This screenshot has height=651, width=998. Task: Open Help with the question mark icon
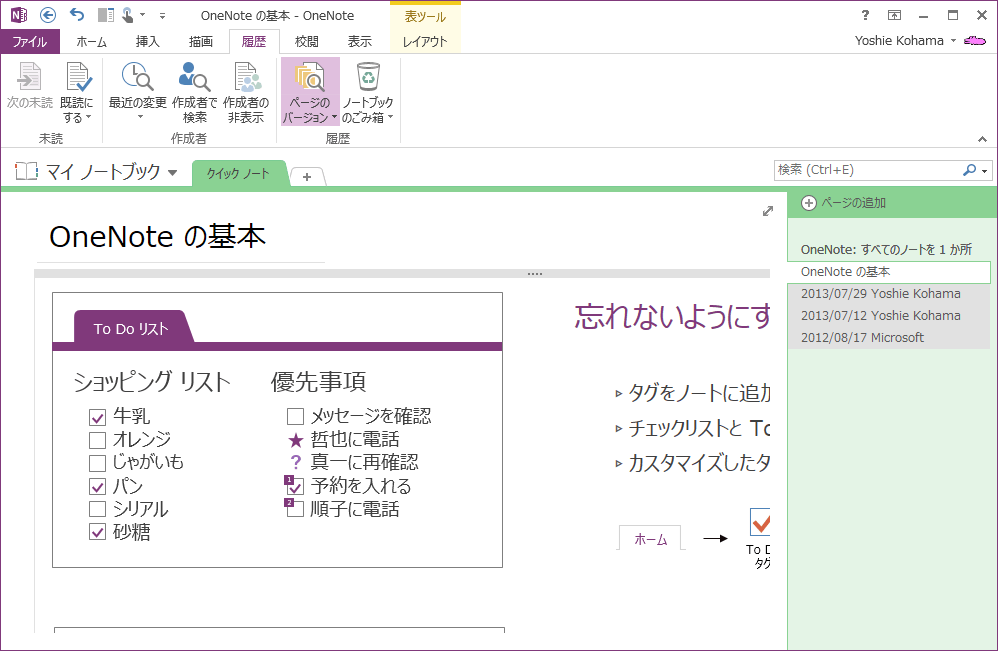pos(865,15)
